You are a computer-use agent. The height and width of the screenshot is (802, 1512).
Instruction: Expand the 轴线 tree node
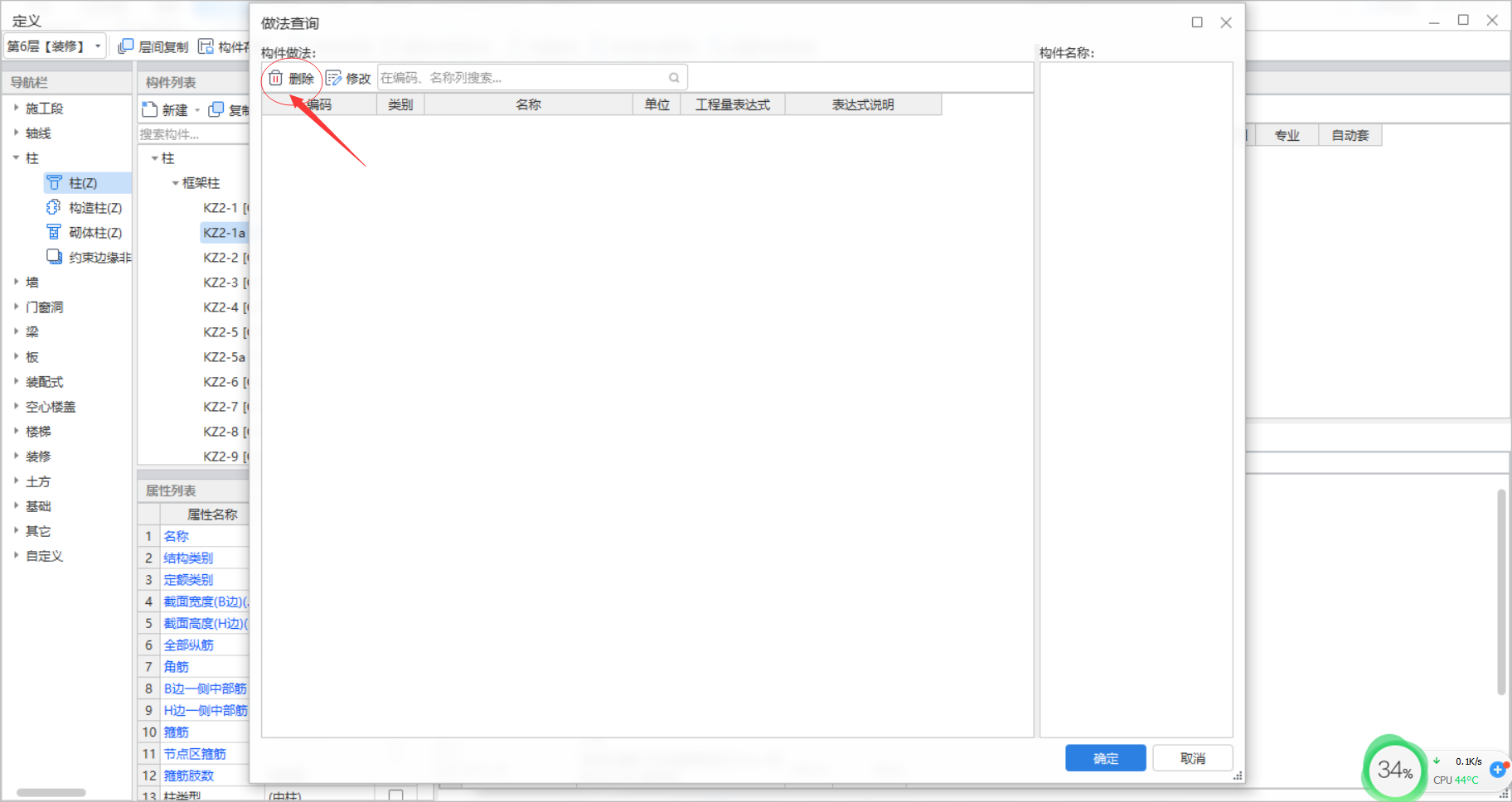[x=16, y=133]
